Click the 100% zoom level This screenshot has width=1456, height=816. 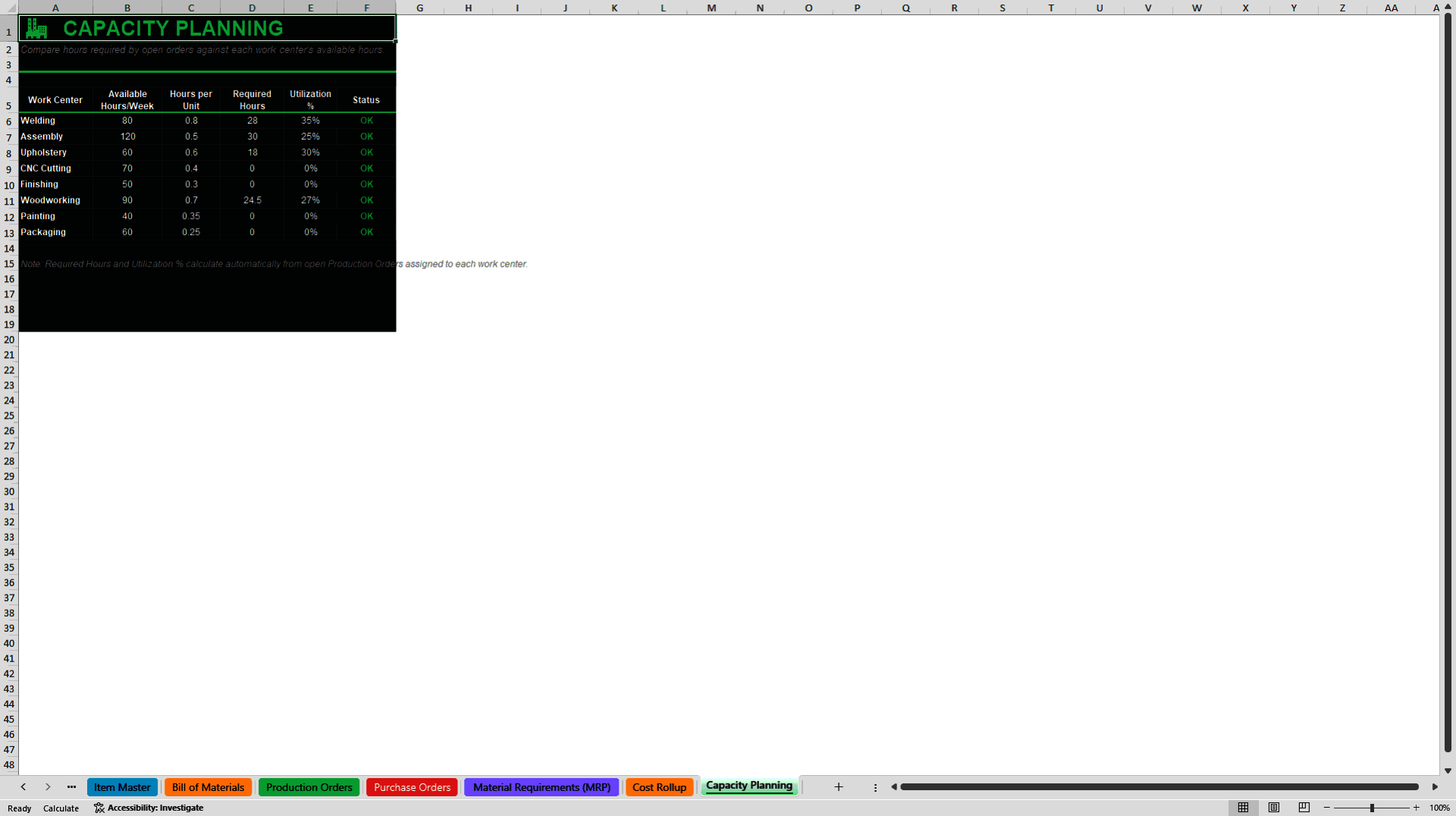tap(1439, 808)
